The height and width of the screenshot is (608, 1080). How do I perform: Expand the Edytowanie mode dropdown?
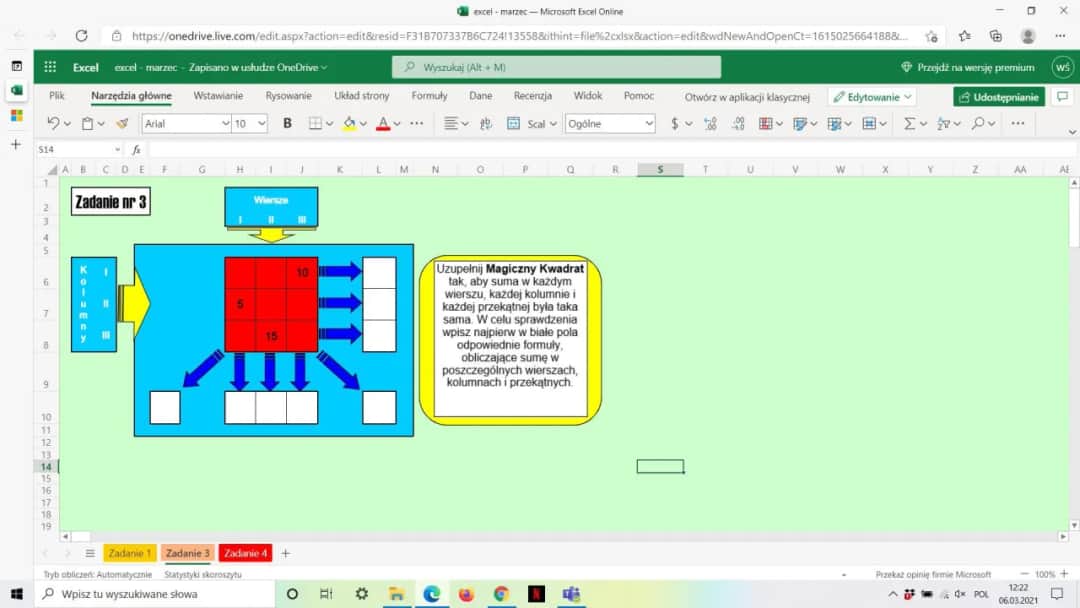[x=908, y=96]
